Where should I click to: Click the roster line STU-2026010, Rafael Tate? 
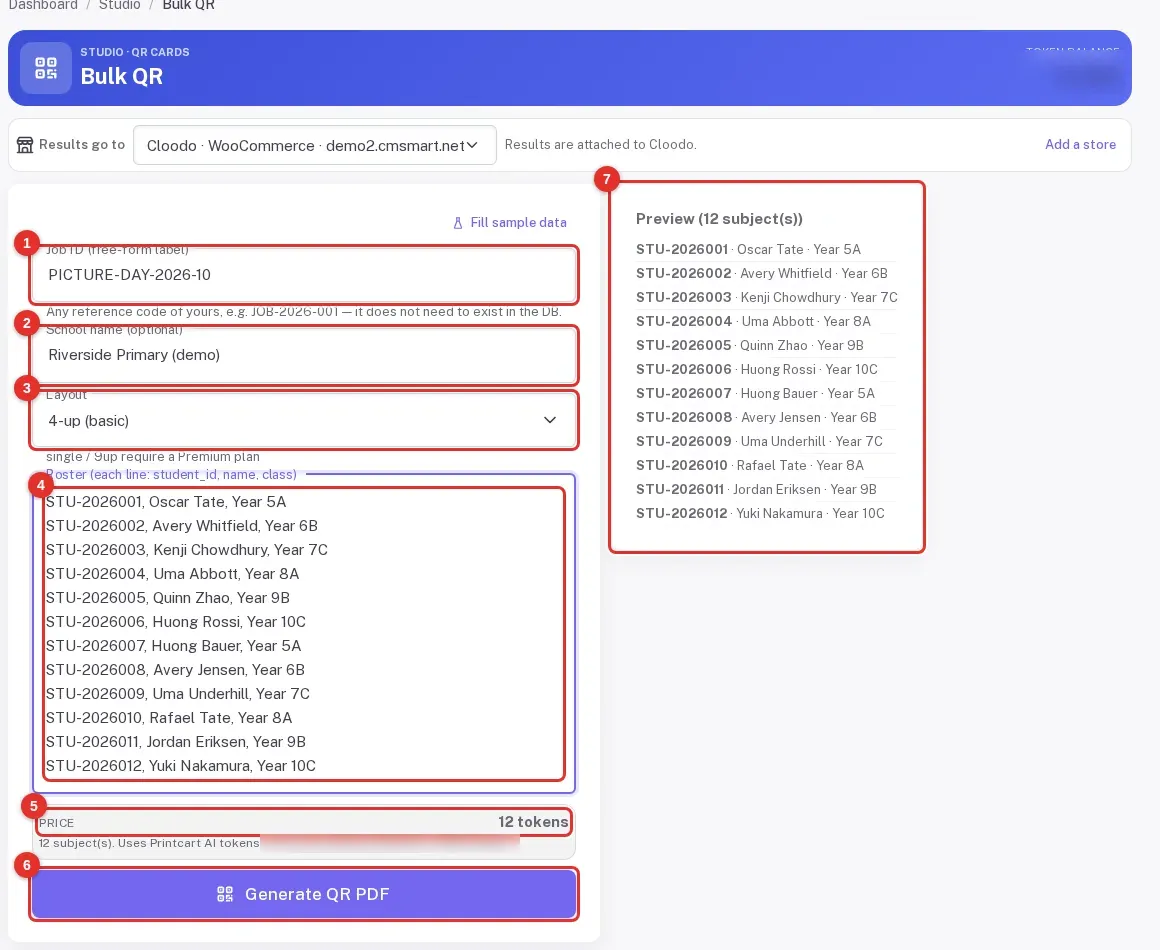[x=169, y=718]
